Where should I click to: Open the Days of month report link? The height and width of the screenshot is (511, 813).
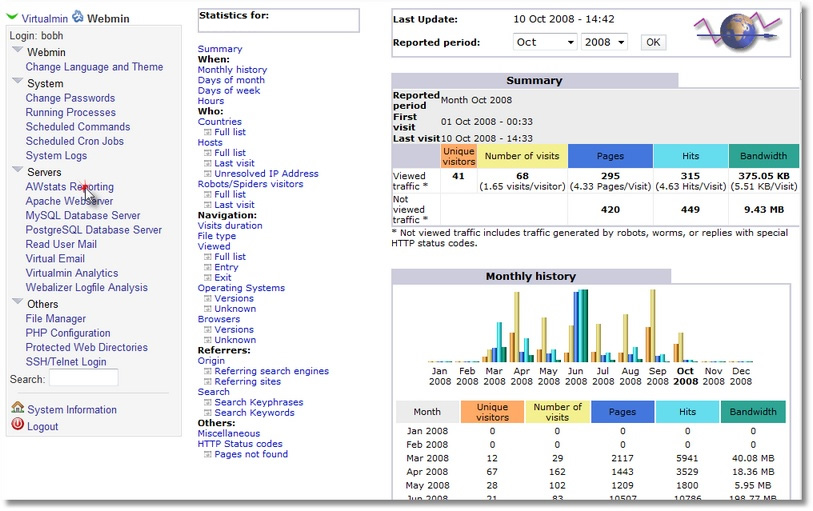[231, 80]
